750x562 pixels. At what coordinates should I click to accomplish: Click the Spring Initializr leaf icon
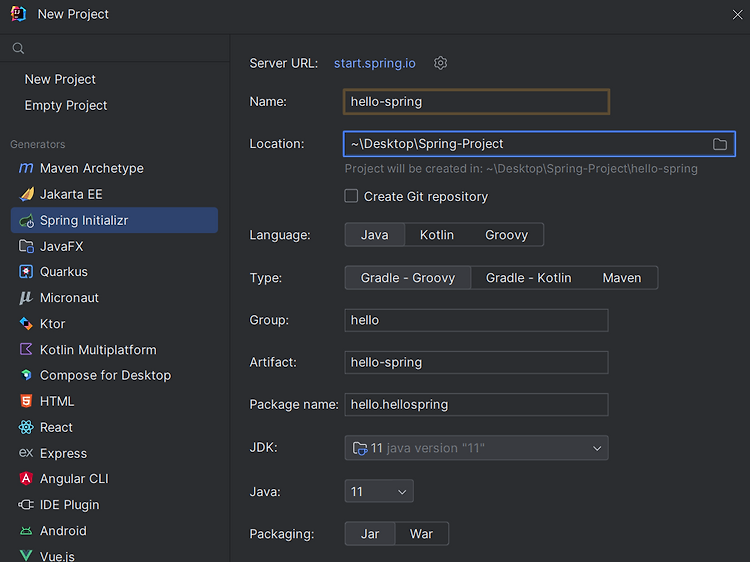[x=26, y=220]
